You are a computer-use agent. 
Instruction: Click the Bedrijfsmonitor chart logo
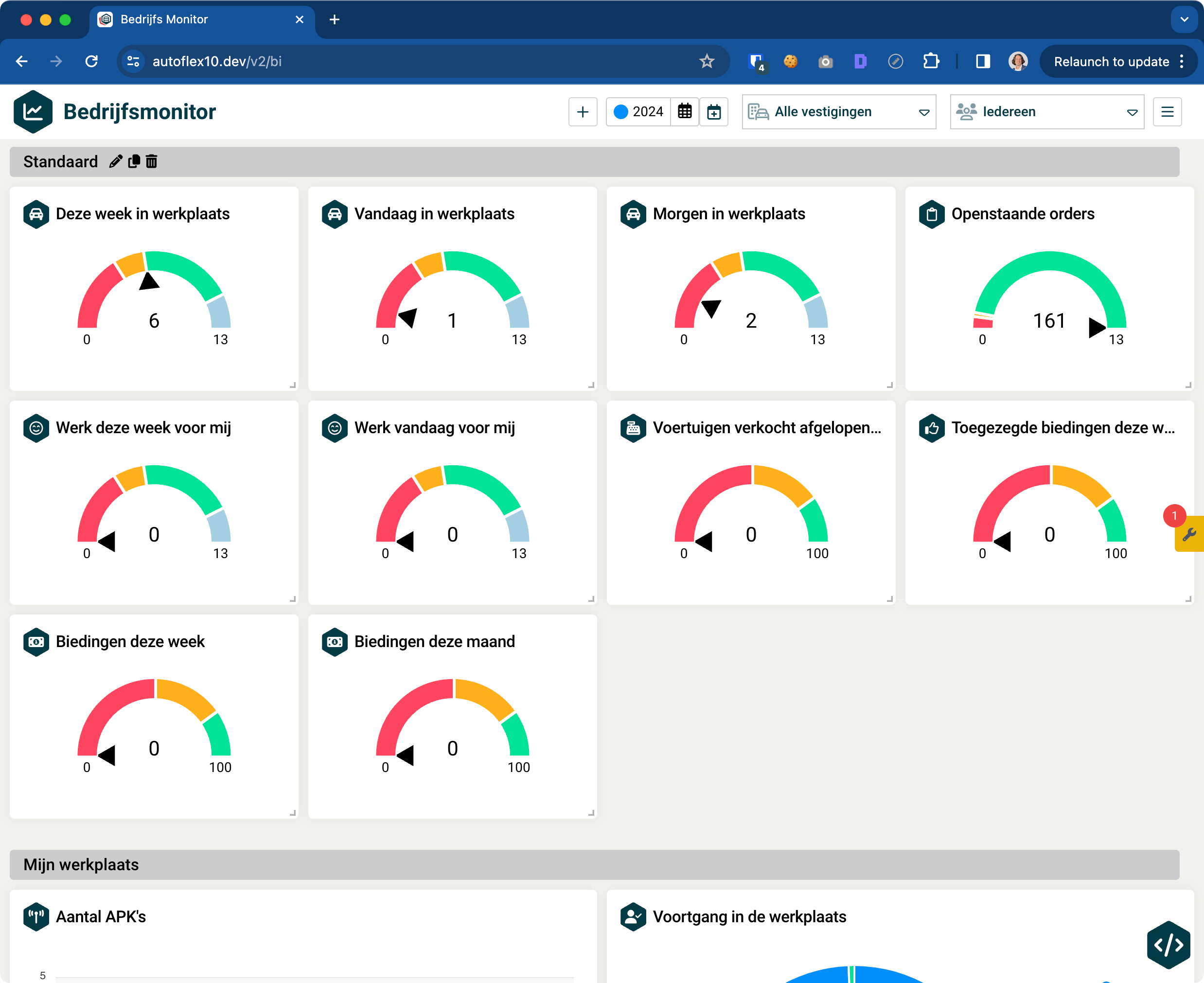[33, 112]
